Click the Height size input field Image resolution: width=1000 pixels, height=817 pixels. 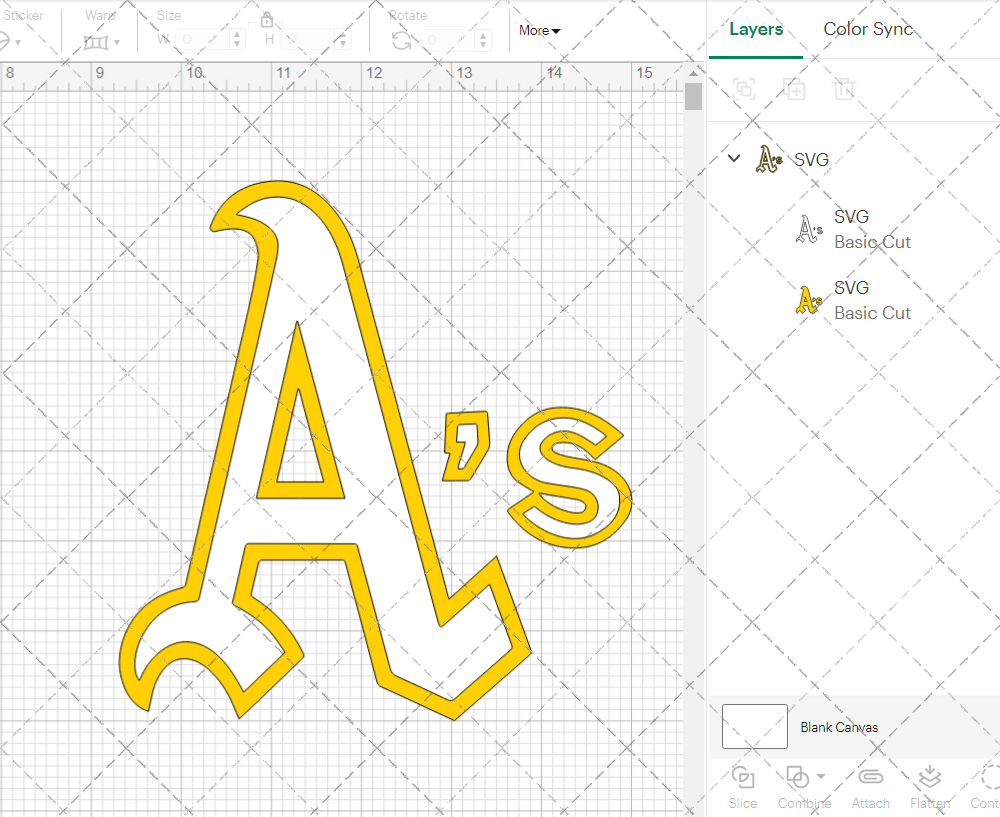(x=309, y=40)
